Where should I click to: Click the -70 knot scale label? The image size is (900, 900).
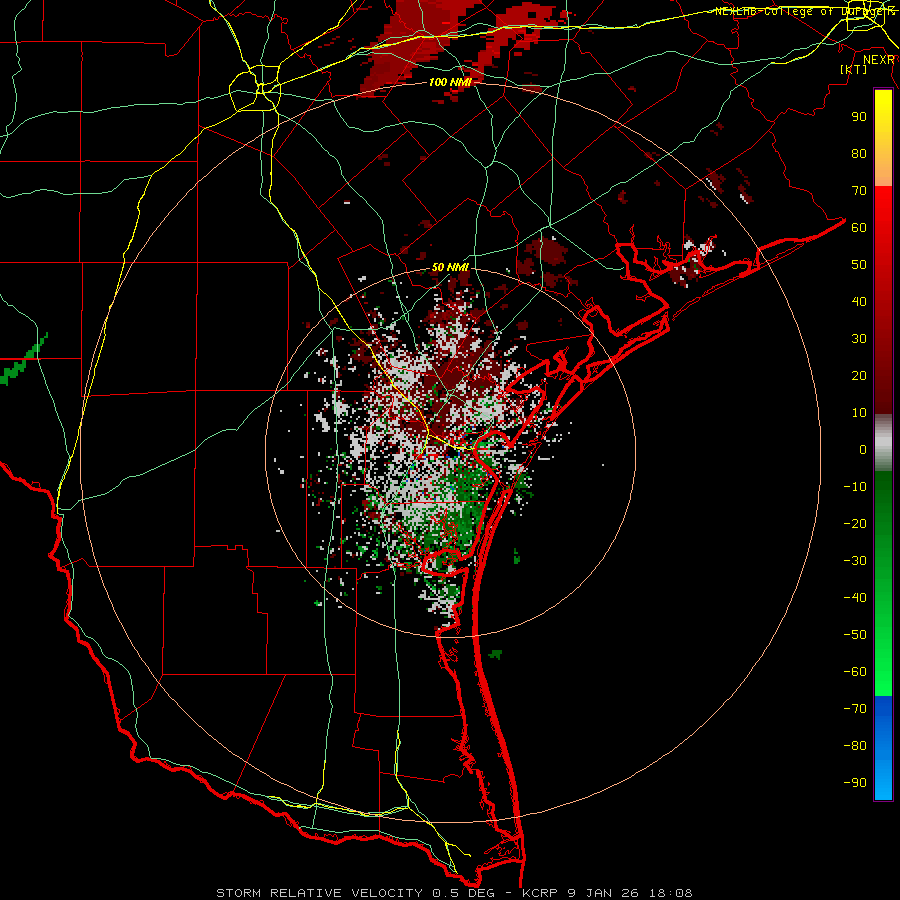[855, 709]
